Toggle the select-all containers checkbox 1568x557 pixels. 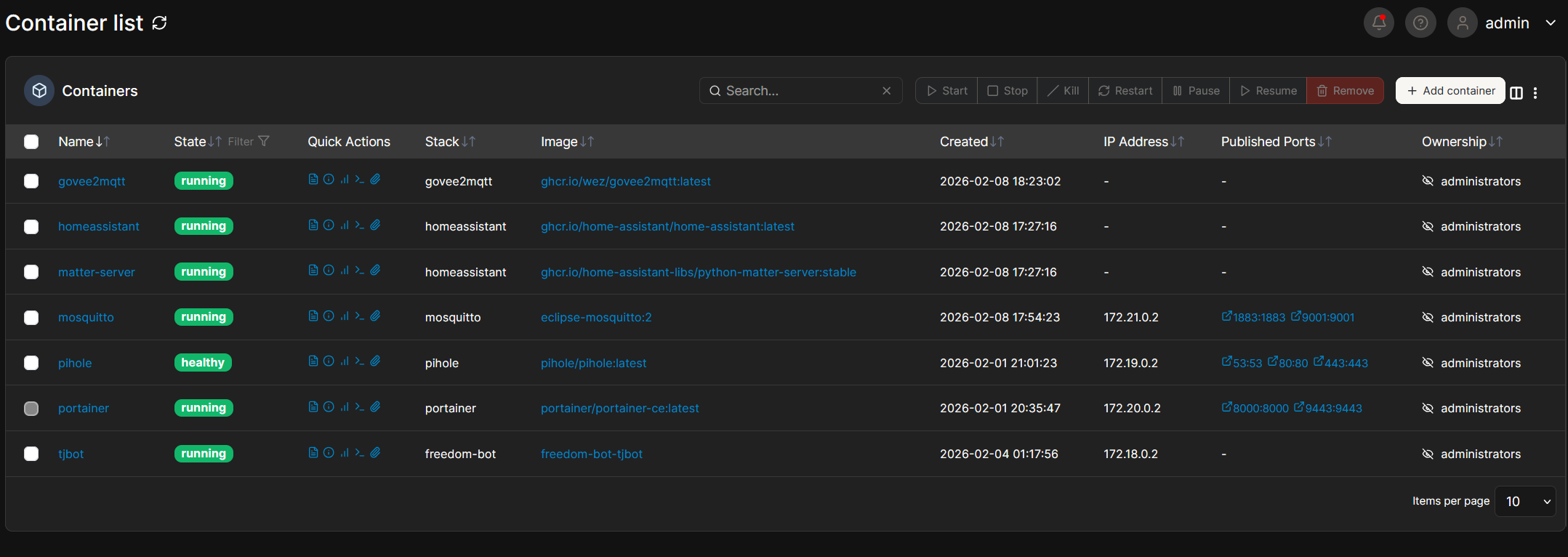click(x=31, y=142)
